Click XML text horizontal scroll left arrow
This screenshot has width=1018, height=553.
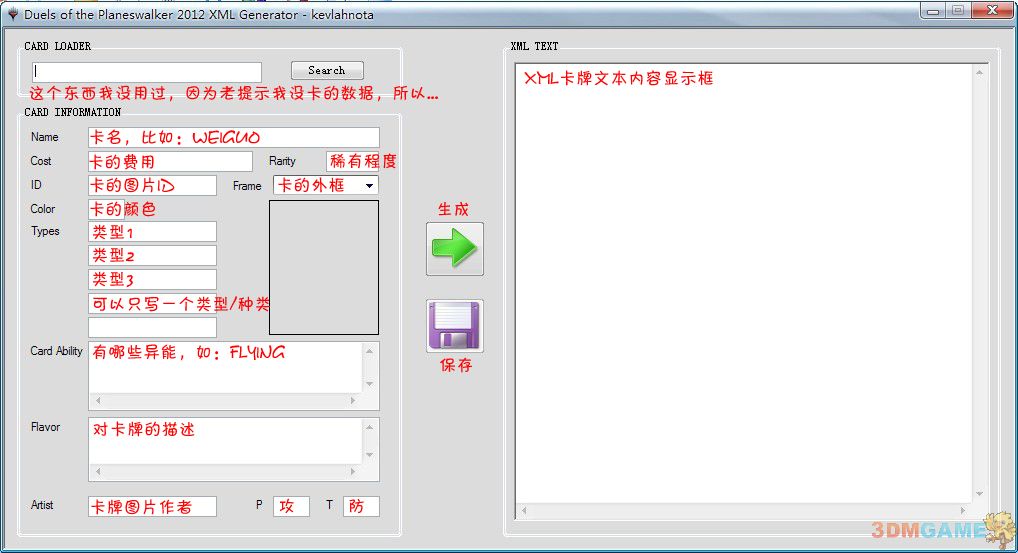(524, 511)
